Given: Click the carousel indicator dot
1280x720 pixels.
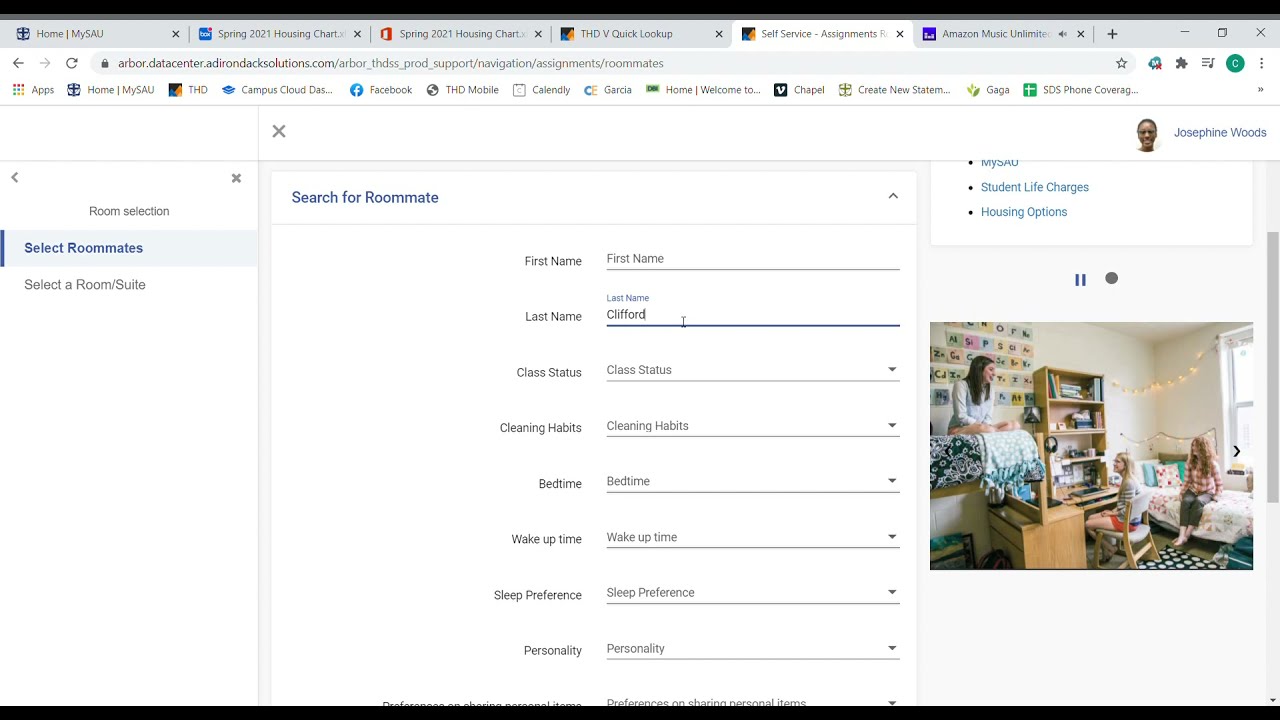Looking at the screenshot, I should 1111,279.
